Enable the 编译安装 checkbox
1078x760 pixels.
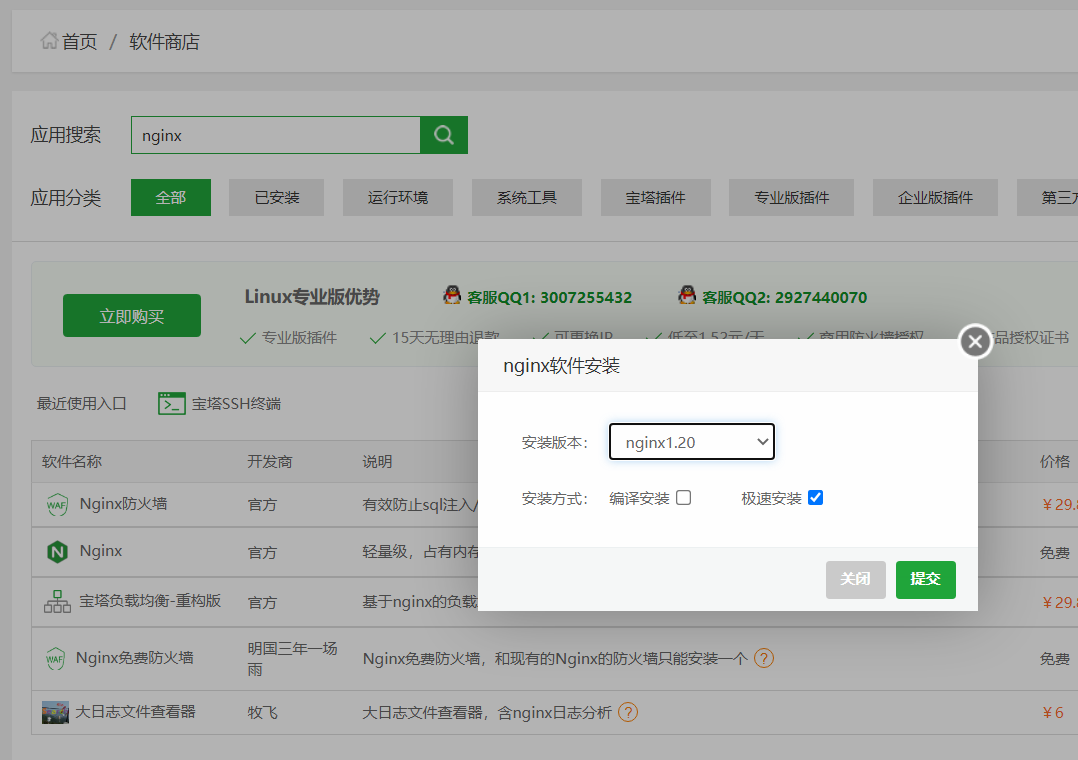pyautogui.click(x=683, y=497)
